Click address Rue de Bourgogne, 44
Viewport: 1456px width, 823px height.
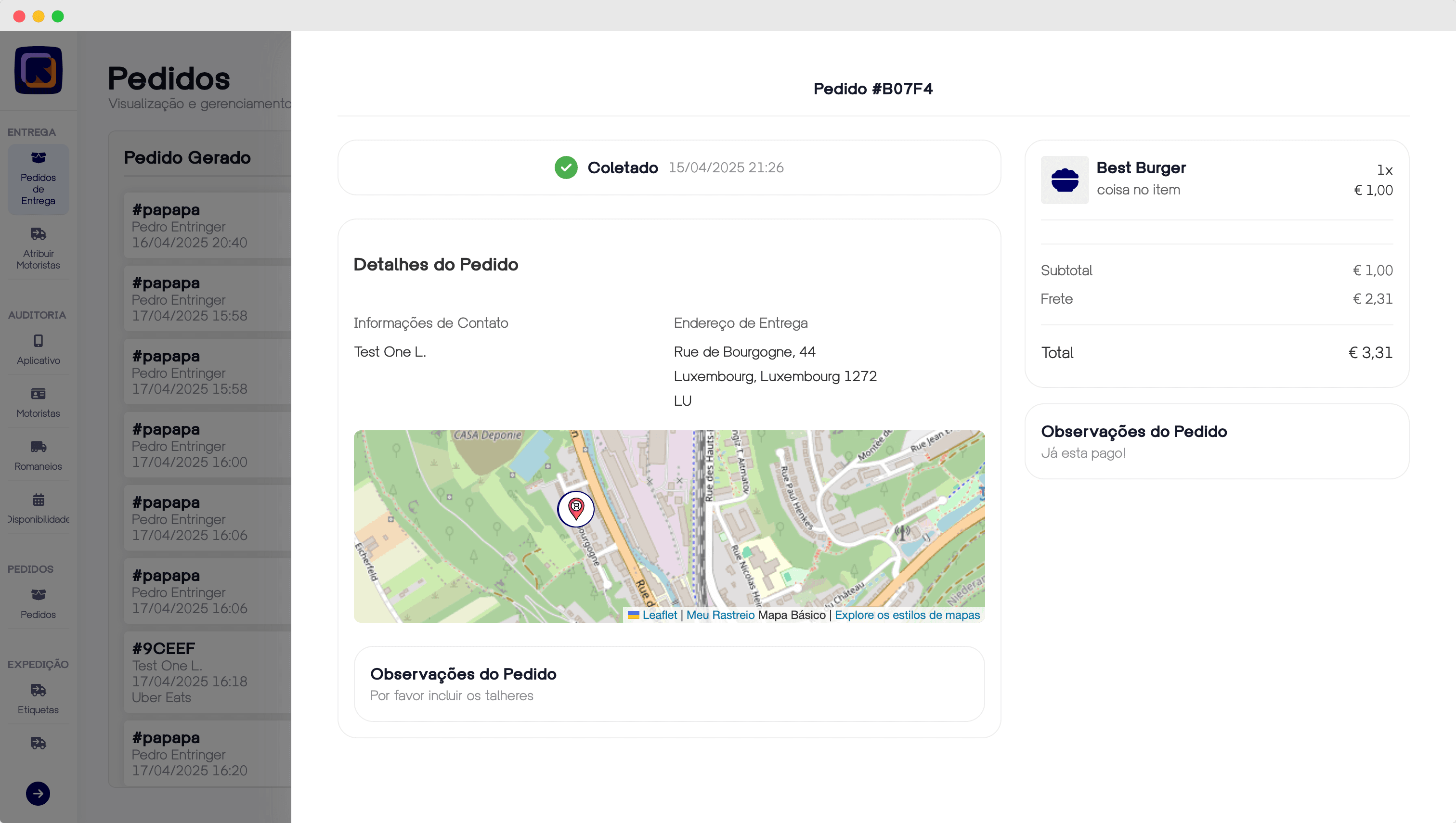click(x=744, y=352)
